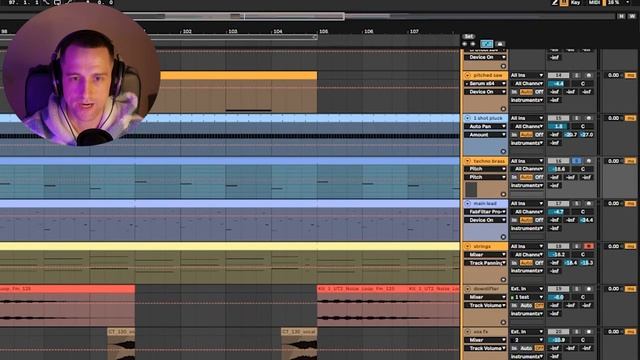Viewport: 640px width, 360px height.
Task: Solo the pitched saw track
Action: 576,76
